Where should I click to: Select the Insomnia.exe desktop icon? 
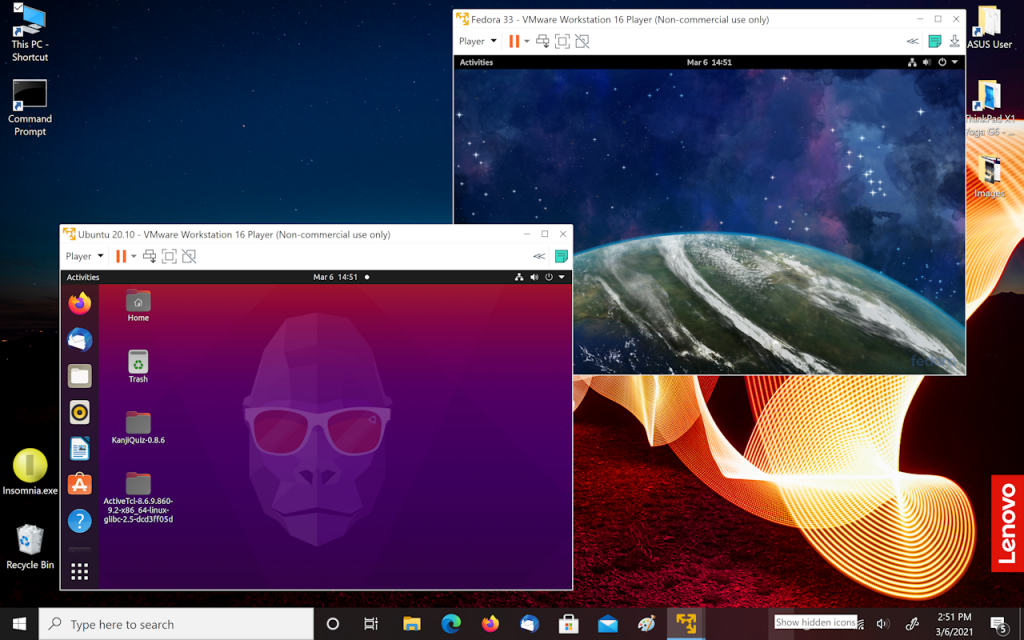(30, 472)
